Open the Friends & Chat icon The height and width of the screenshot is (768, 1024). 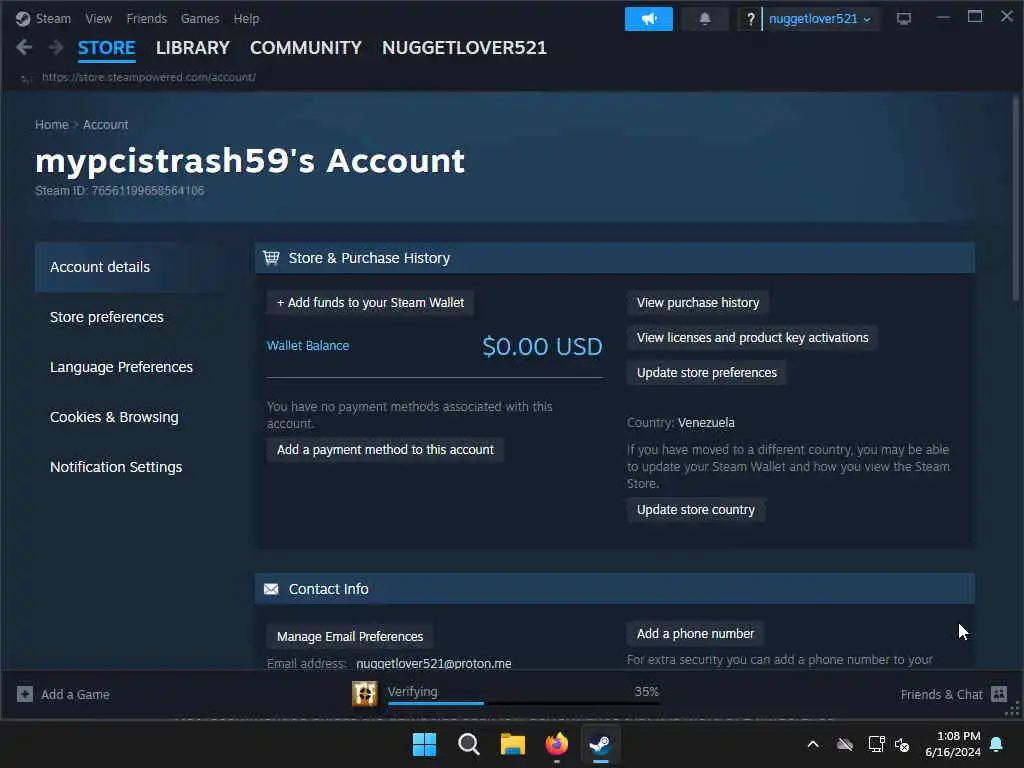coord(999,694)
